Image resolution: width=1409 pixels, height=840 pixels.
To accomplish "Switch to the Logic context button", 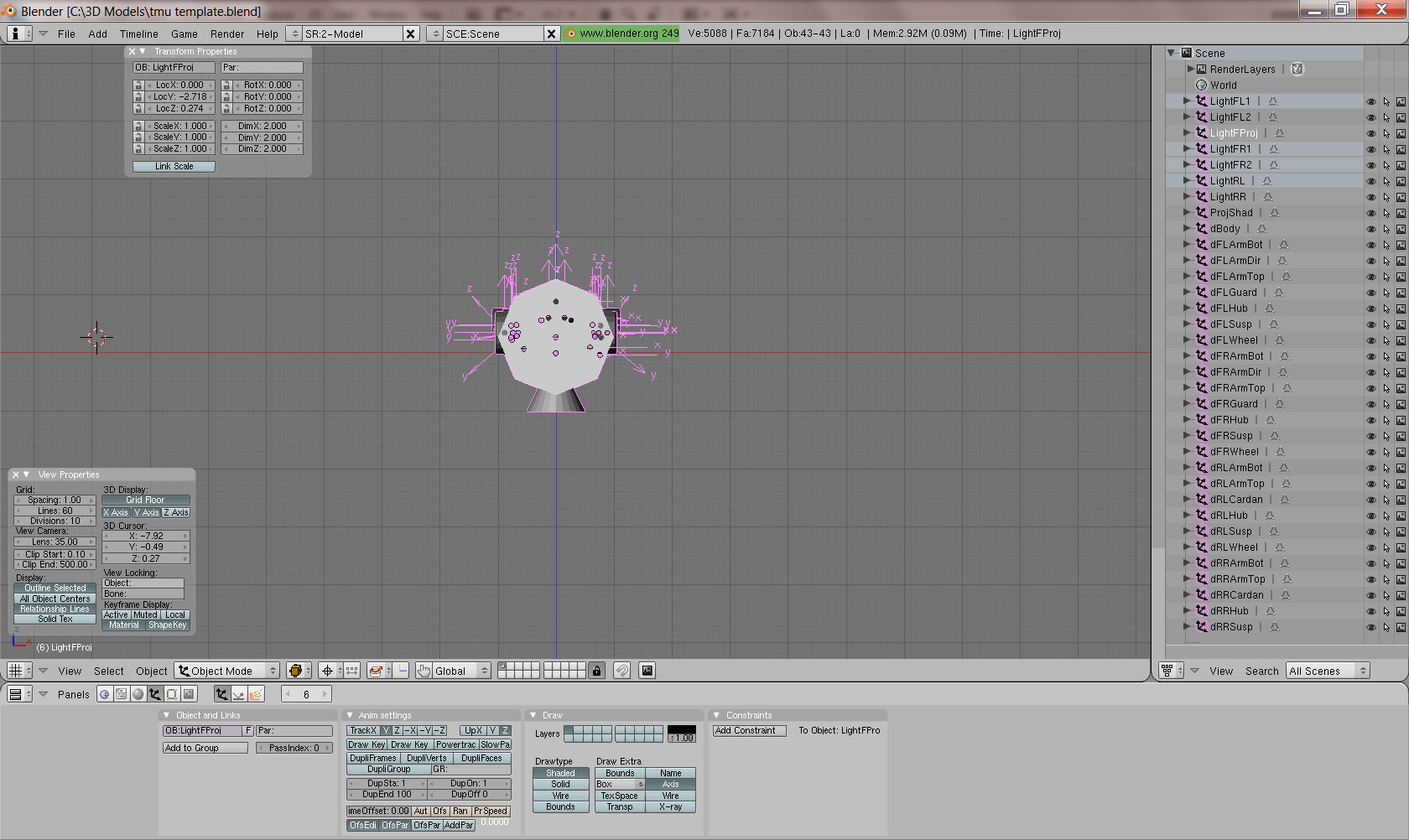I will pyautogui.click(x=105, y=694).
